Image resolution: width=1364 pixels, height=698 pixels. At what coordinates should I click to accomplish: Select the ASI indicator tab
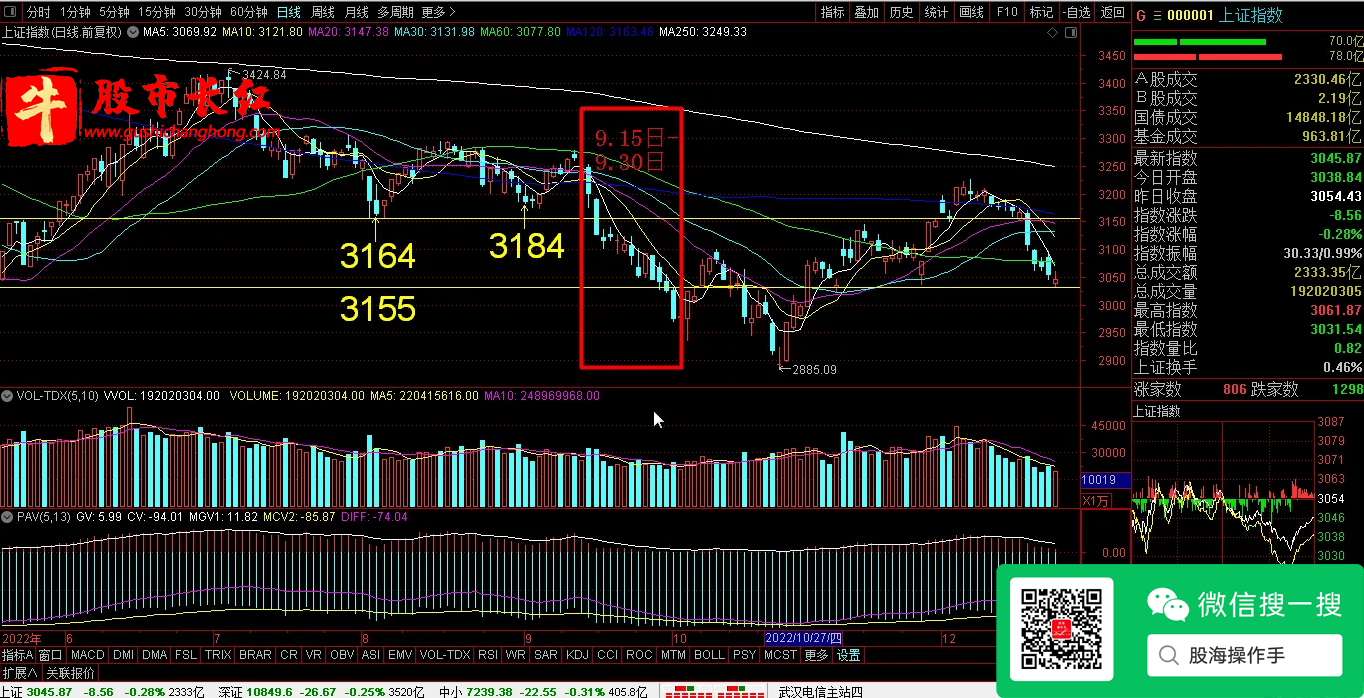371,655
